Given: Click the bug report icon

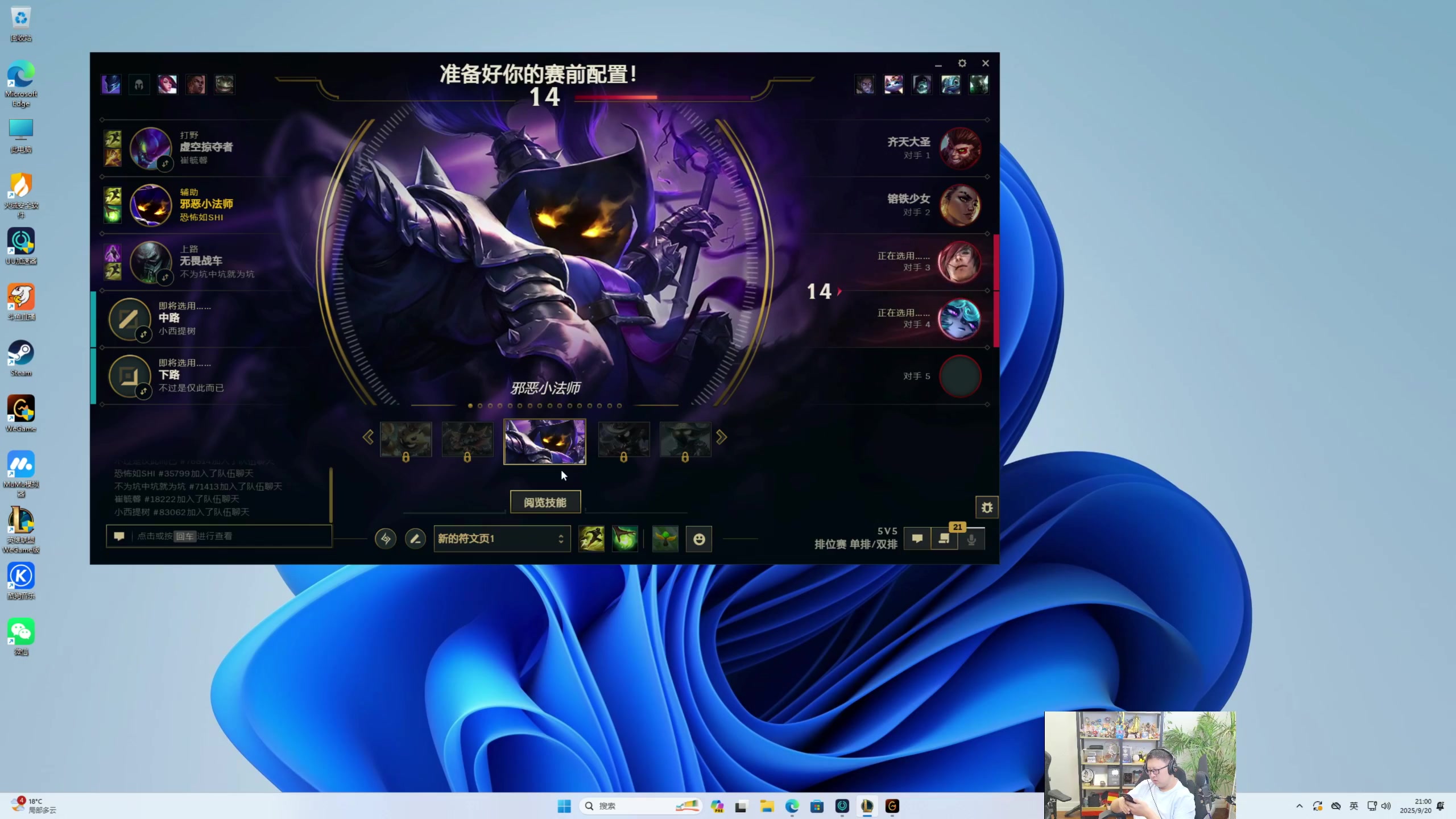Looking at the screenshot, I should click(987, 507).
